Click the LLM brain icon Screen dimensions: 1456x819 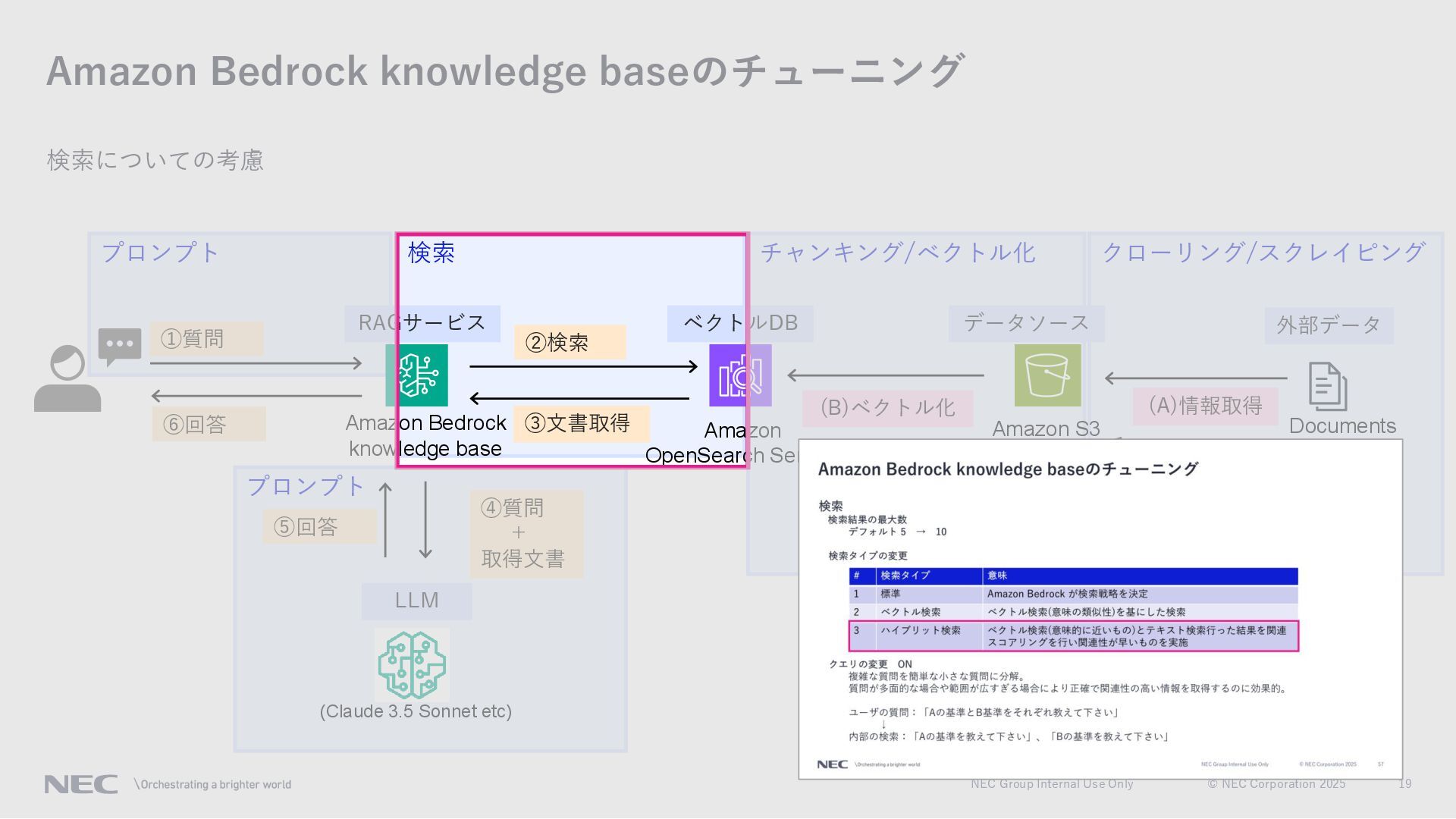(412, 665)
